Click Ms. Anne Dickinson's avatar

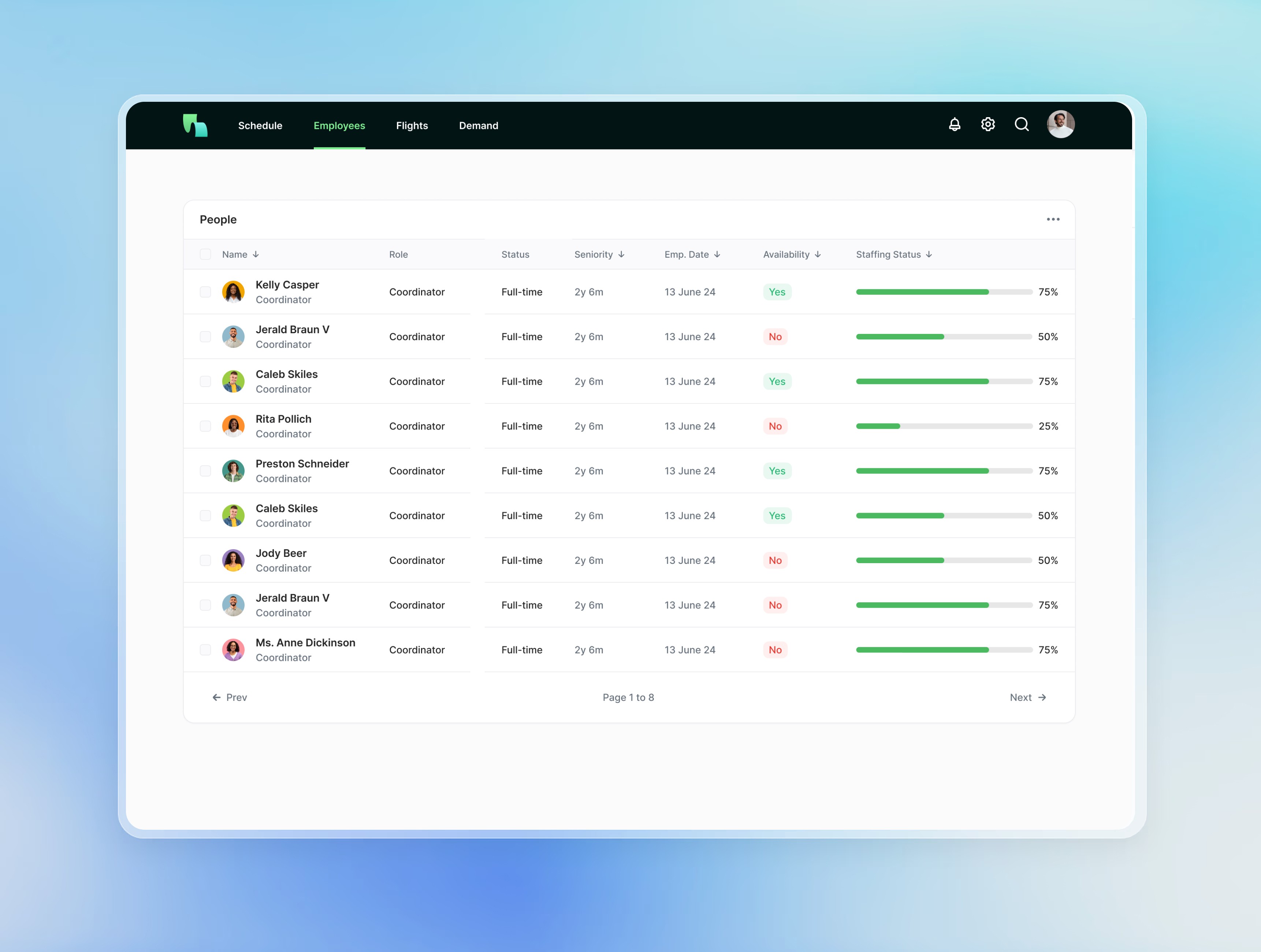(233, 650)
